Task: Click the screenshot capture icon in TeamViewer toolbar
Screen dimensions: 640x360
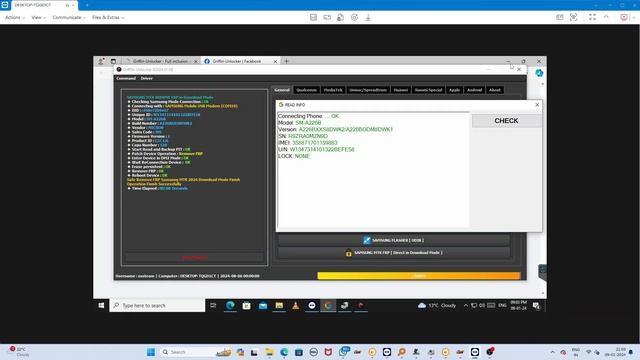Action: 573,17
